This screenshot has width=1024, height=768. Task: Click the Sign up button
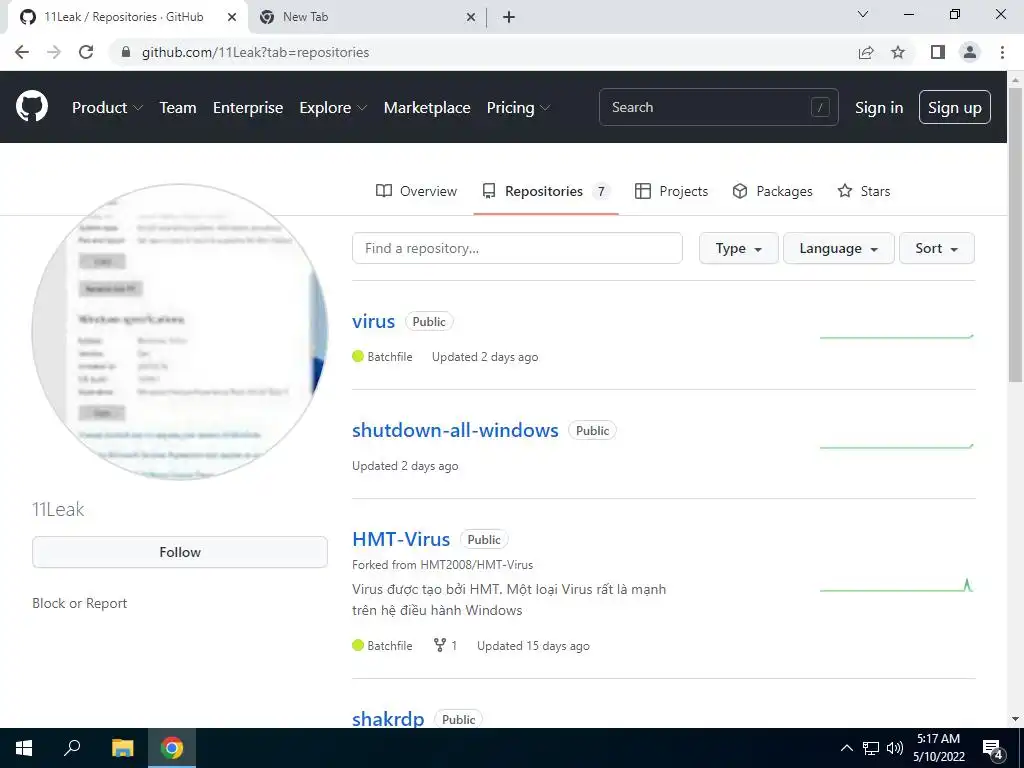click(955, 107)
